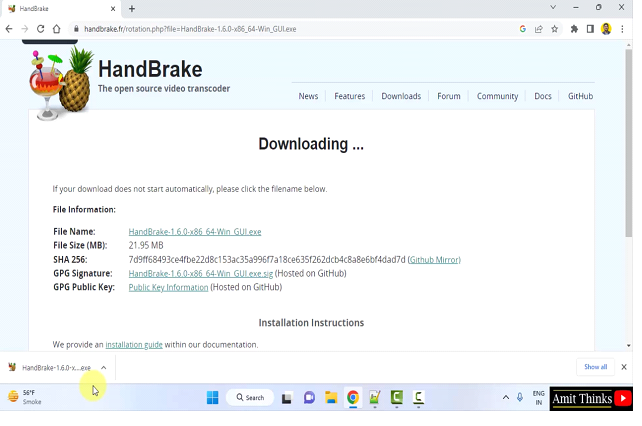
Task: Open the Windows Start menu
Action: pyautogui.click(x=212, y=397)
